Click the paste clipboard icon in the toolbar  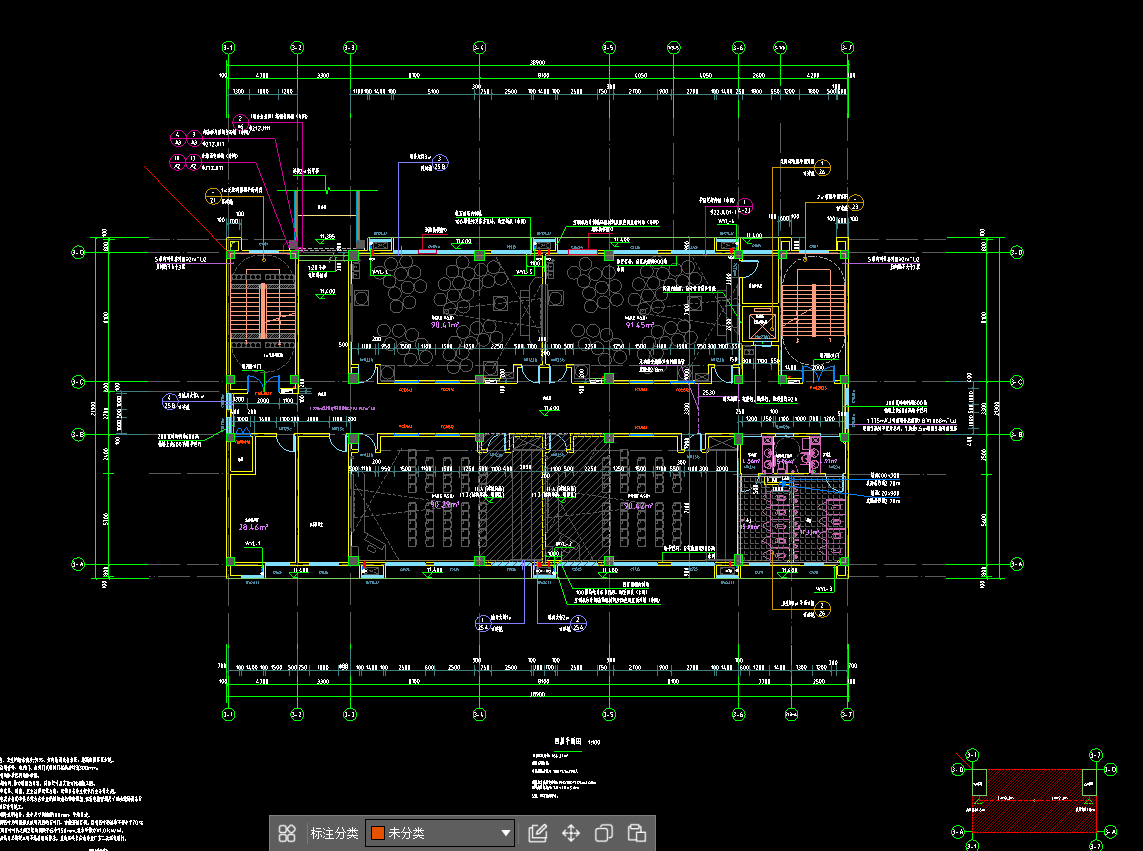[x=636, y=833]
